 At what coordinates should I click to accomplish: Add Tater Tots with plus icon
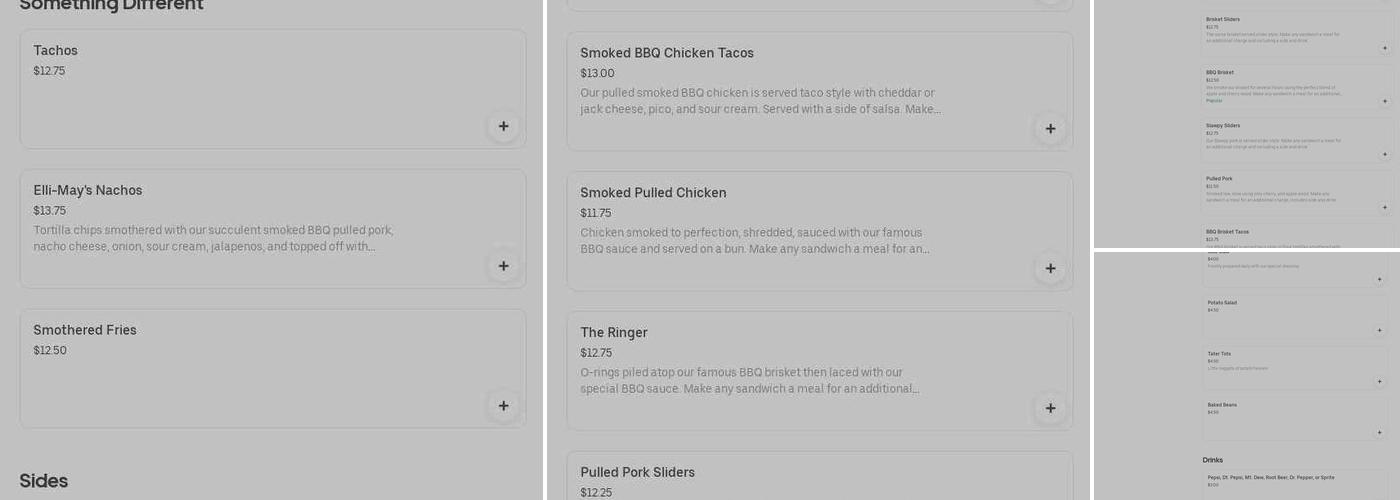pyautogui.click(x=1380, y=381)
